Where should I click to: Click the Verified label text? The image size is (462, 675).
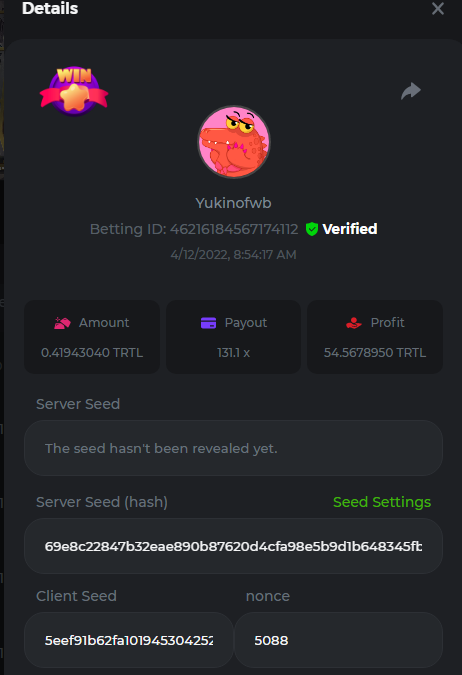point(350,229)
